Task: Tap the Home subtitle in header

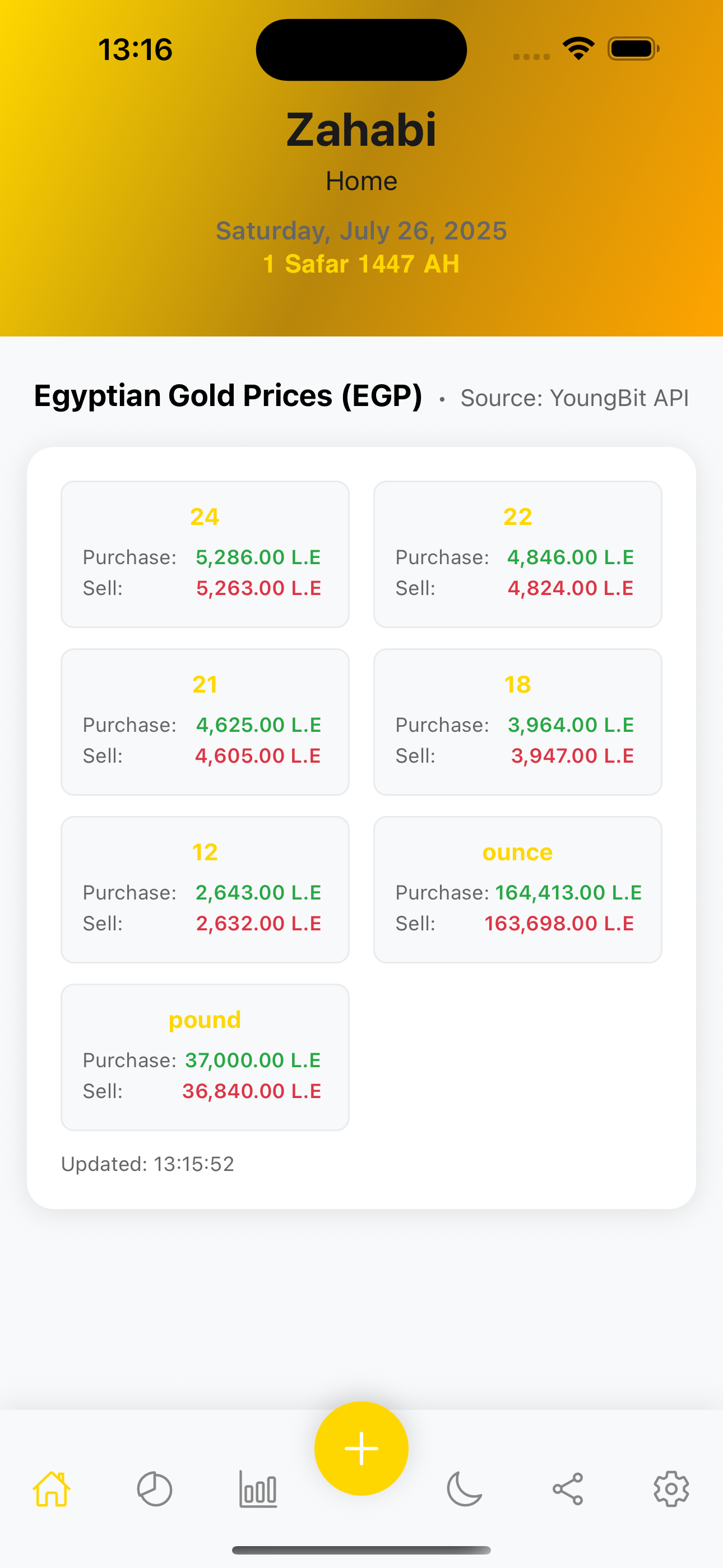Action: (361, 181)
